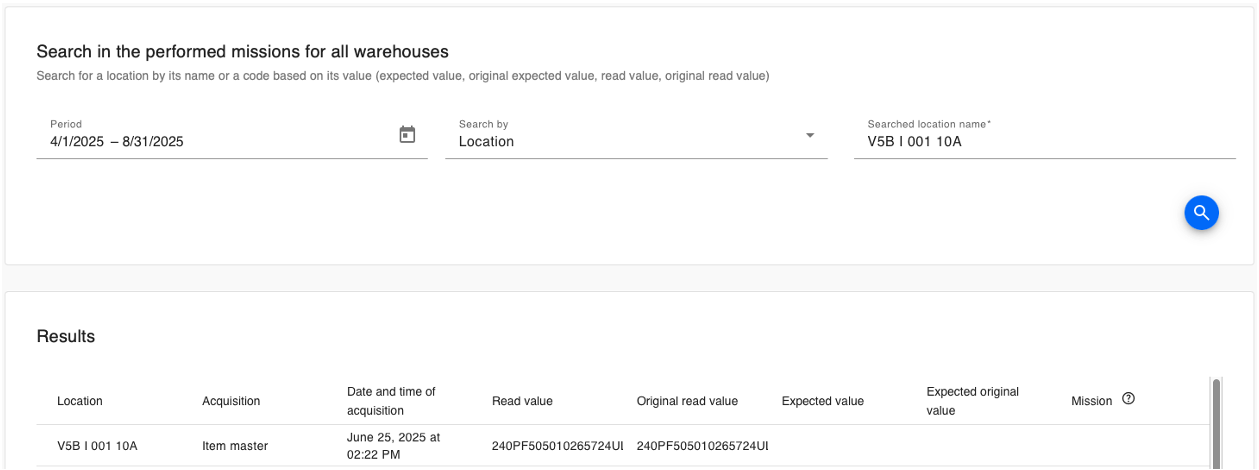Click Date and time of acquisition header
Screen dimensions: 1259x470
[x=391, y=401]
